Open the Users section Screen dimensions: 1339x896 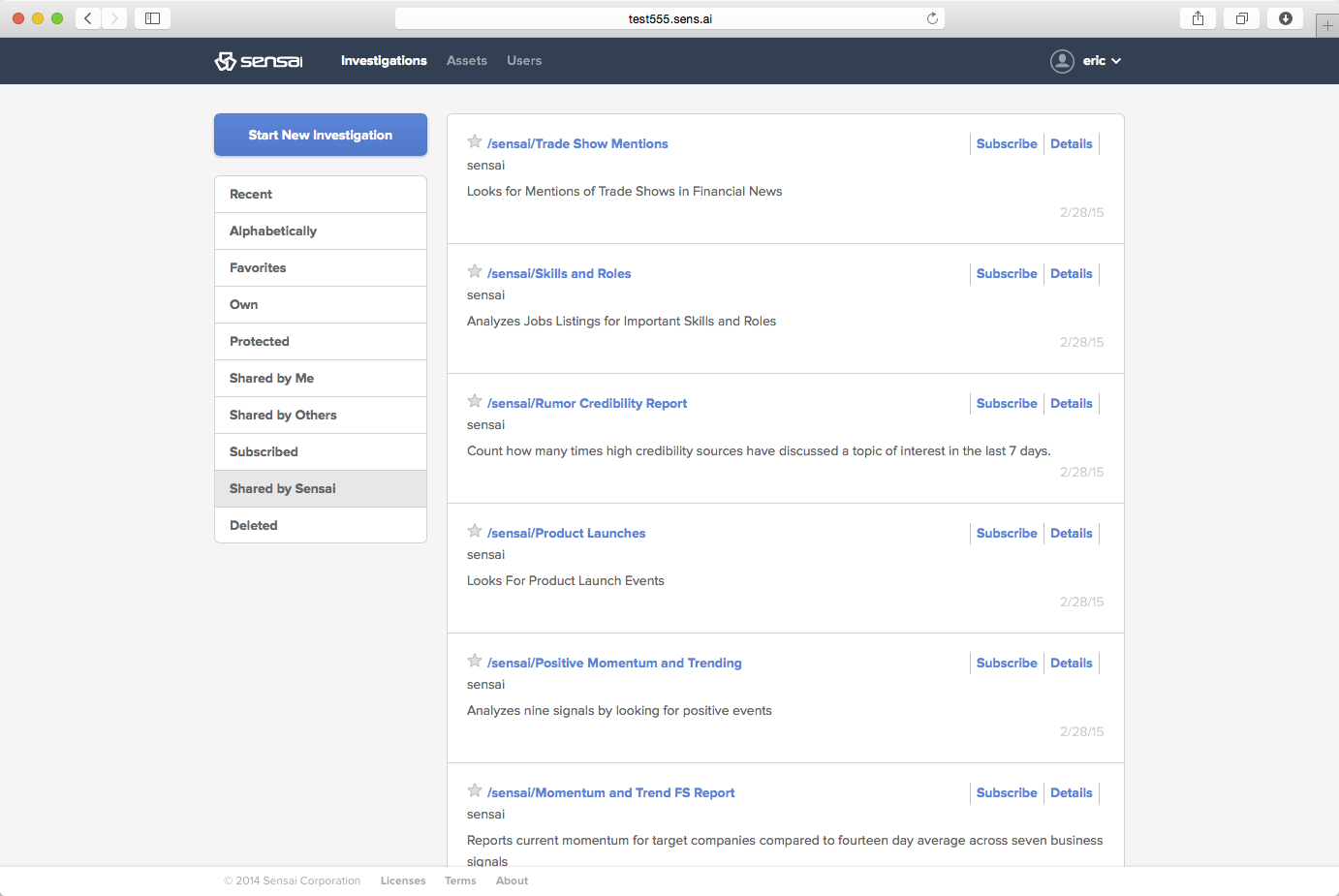click(x=524, y=61)
